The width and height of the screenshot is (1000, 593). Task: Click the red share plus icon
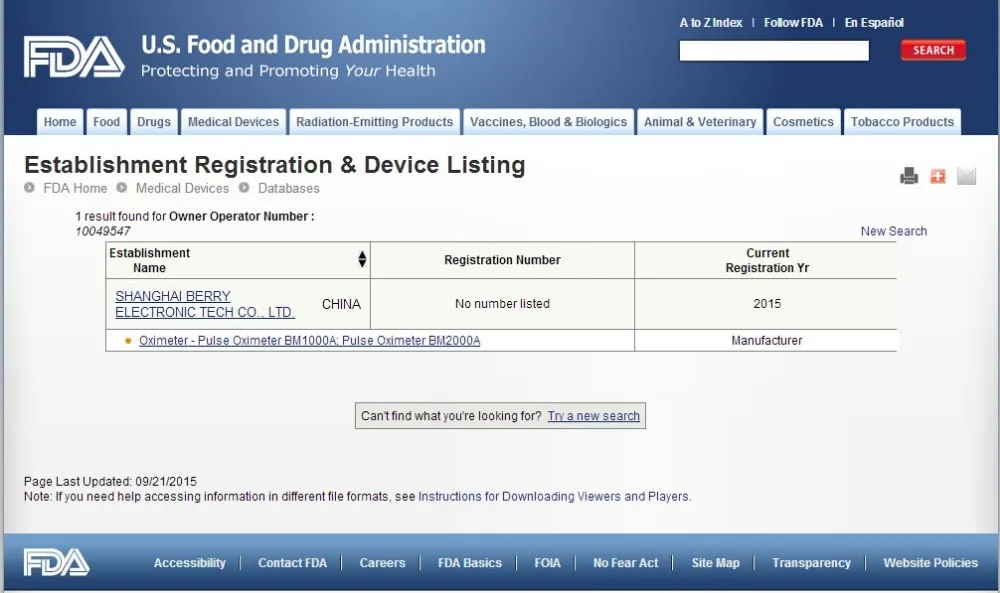tap(938, 176)
